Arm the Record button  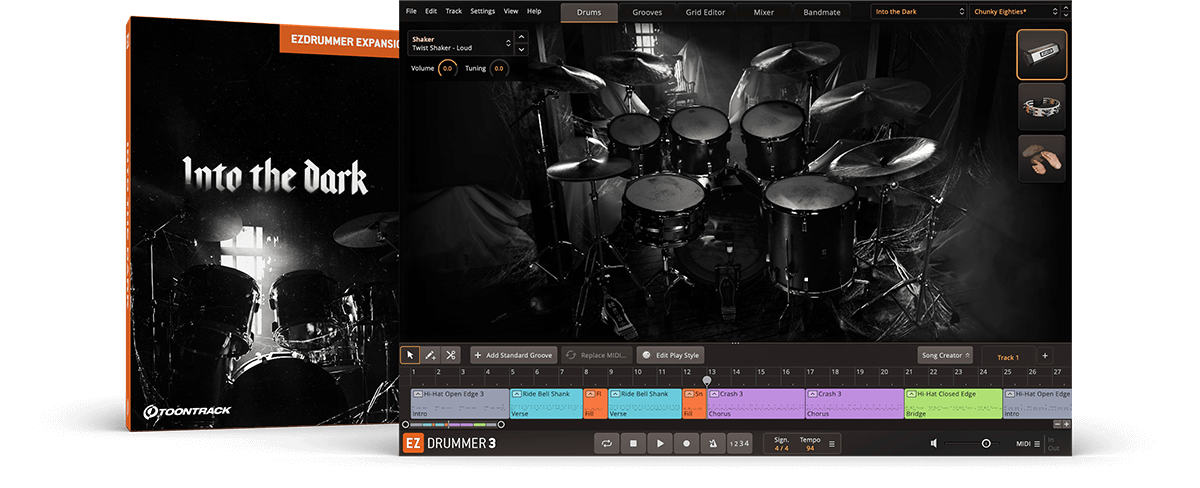[685, 443]
